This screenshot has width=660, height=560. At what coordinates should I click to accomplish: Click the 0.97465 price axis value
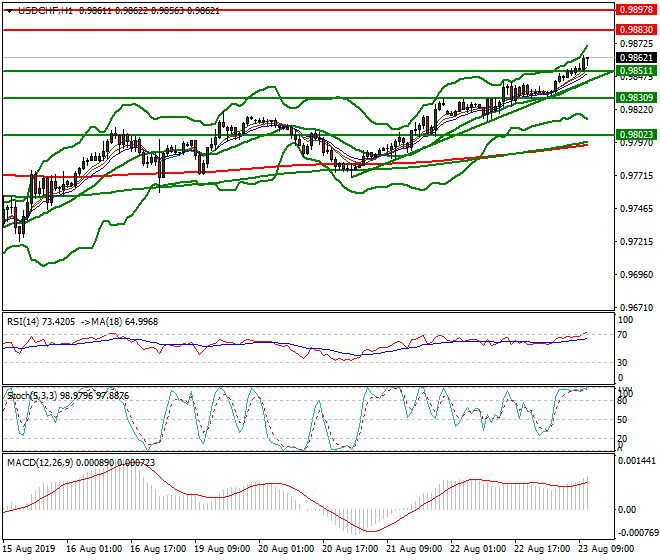637,209
